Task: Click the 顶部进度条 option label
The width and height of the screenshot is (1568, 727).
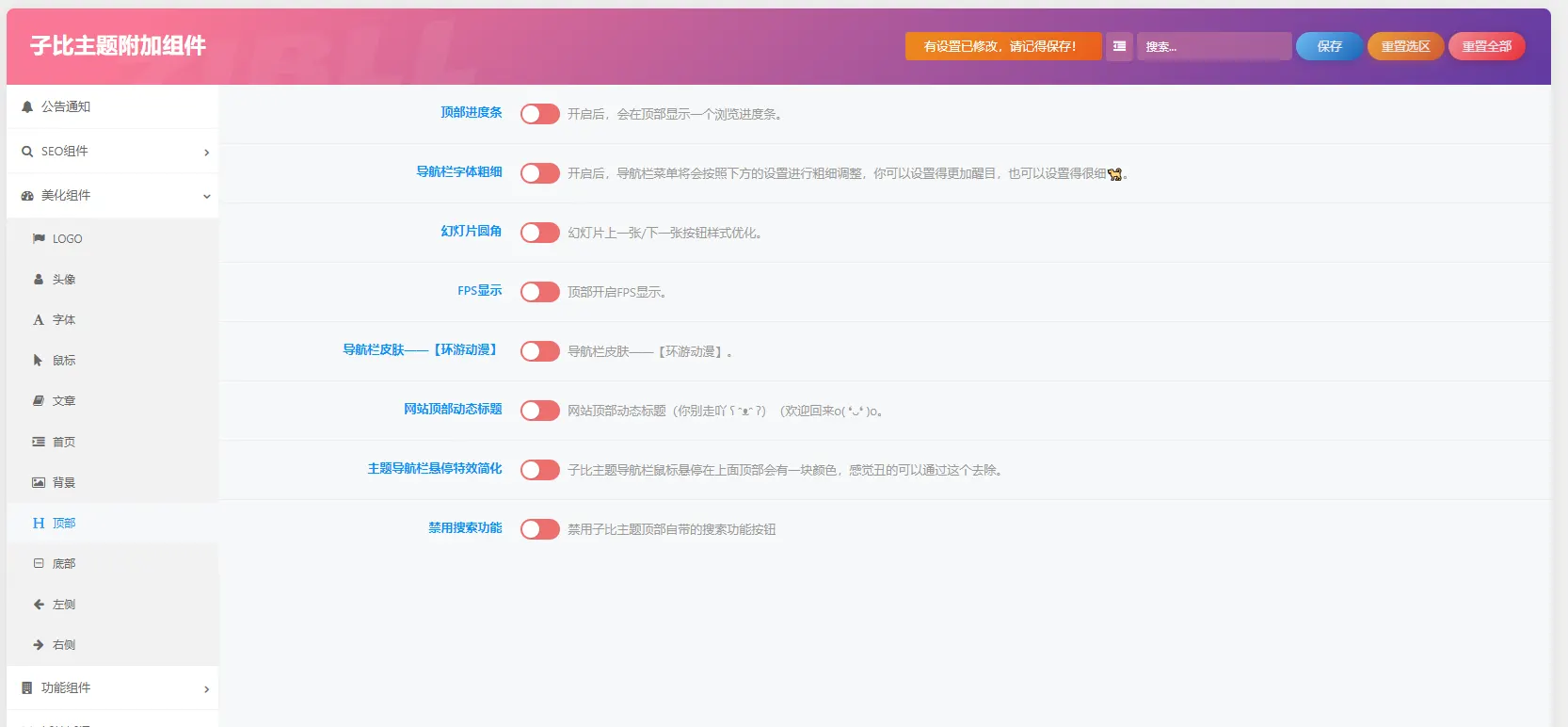Action: (472, 112)
